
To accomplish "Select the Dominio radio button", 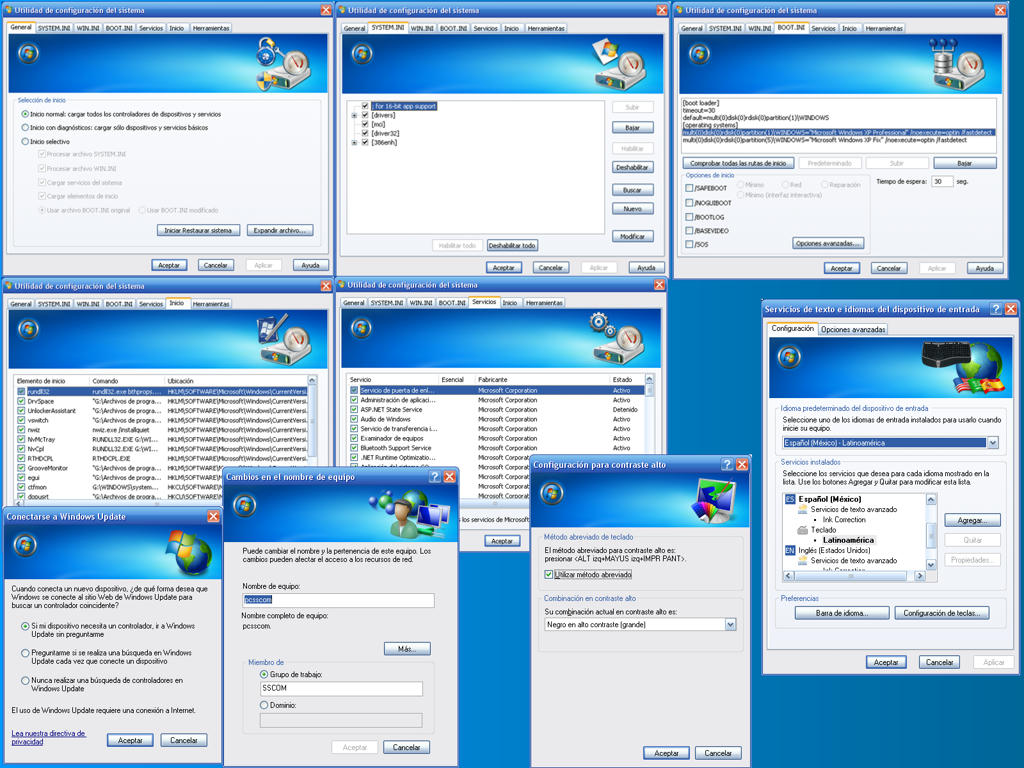I will [264, 705].
